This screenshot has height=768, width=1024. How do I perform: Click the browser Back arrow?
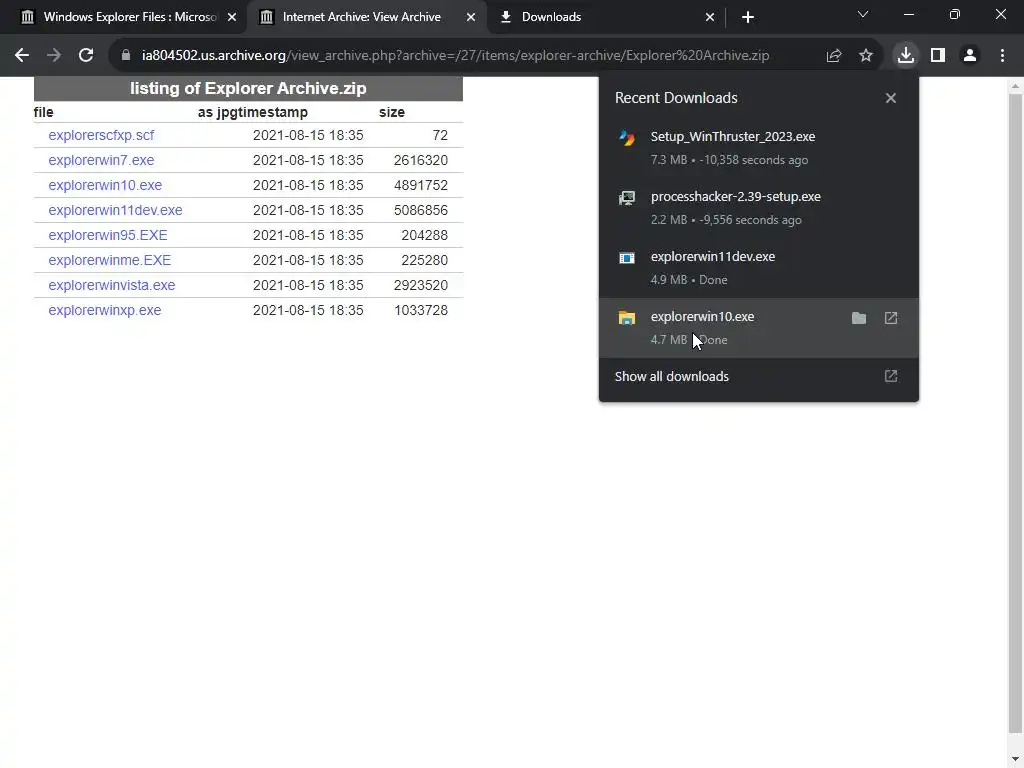point(22,56)
